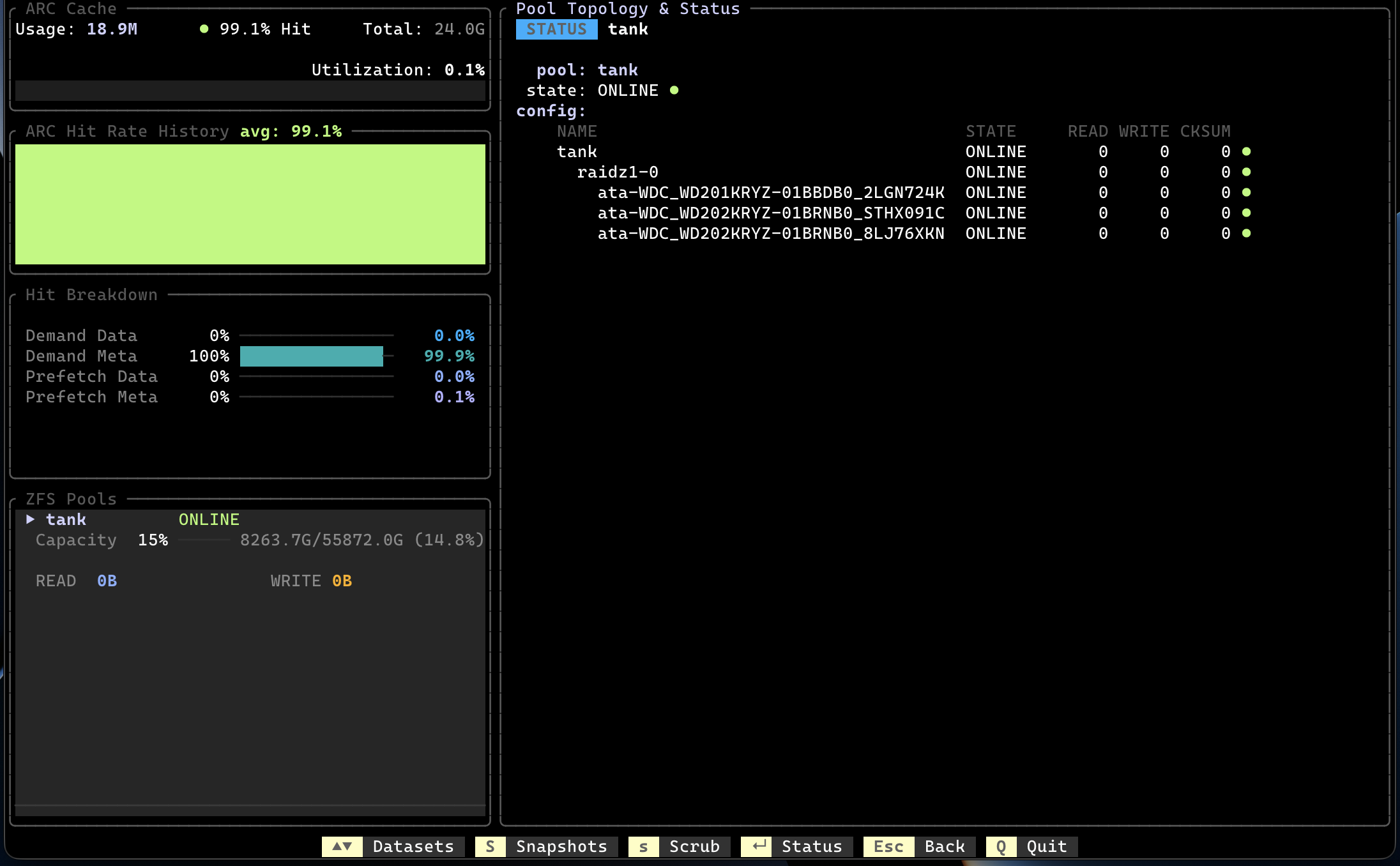Select disk ata-WDC_WD202KRYZ-01BRNB0_8LJ76XKN
This screenshot has width=1400, height=866.
point(771,233)
